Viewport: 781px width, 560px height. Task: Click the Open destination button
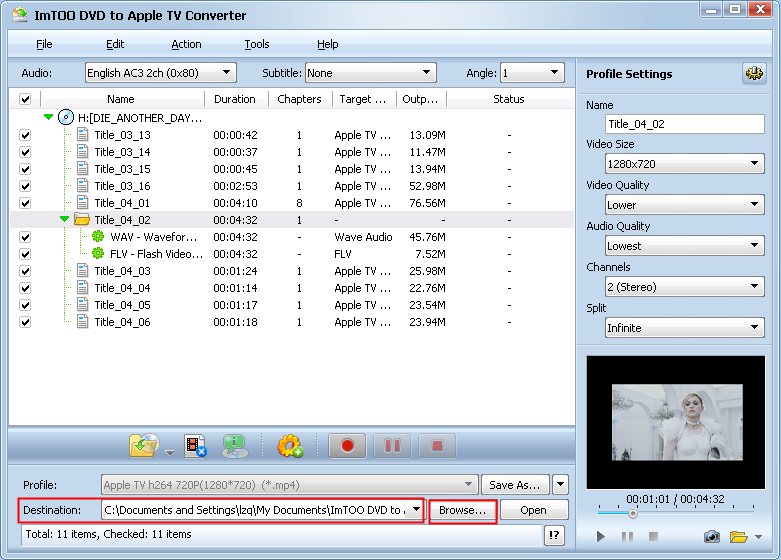[533, 510]
